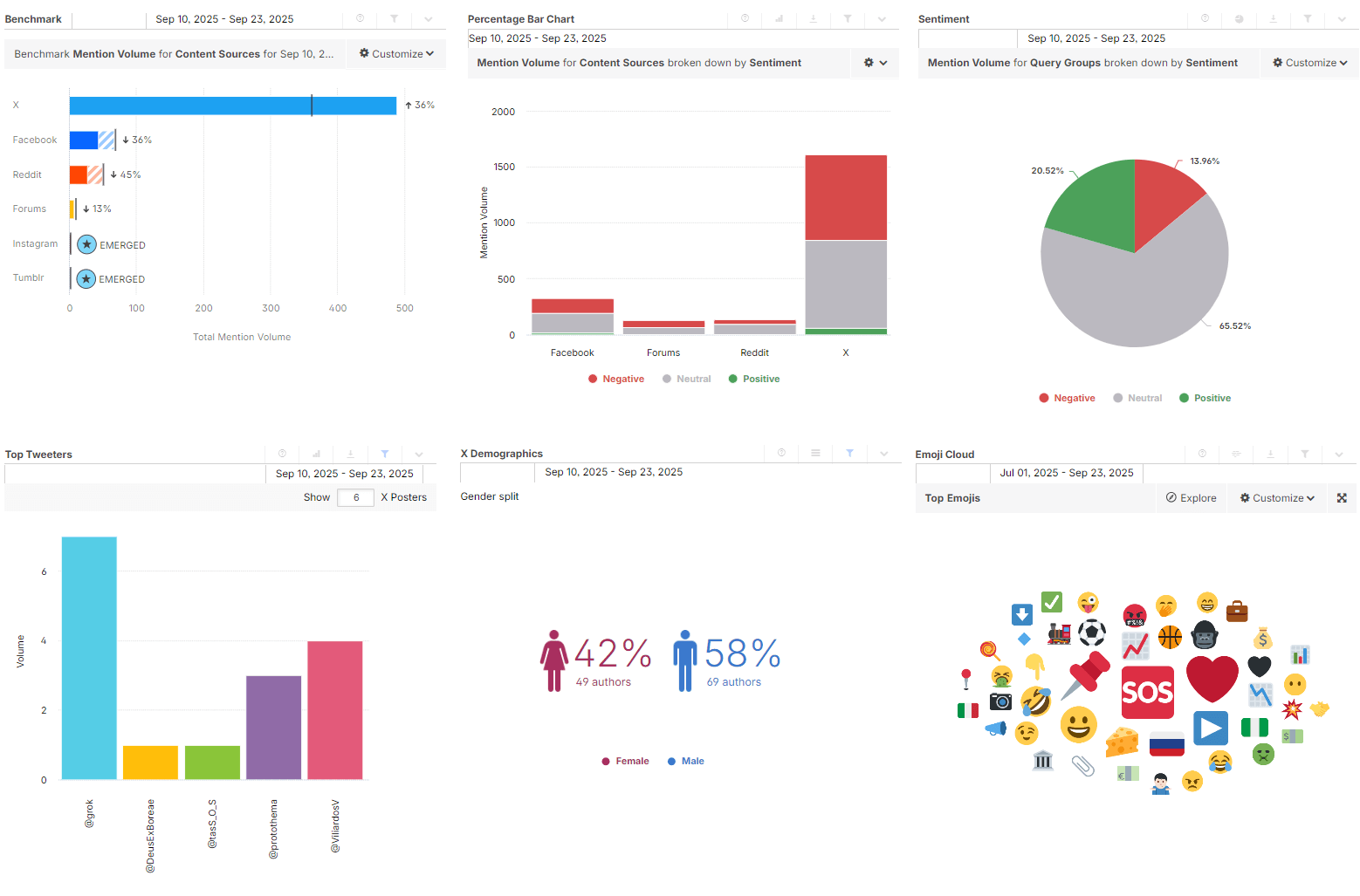Open help icon in Sentiment widget header
The height and width of the screenshot is (896, 1360).
(1205, 18)
